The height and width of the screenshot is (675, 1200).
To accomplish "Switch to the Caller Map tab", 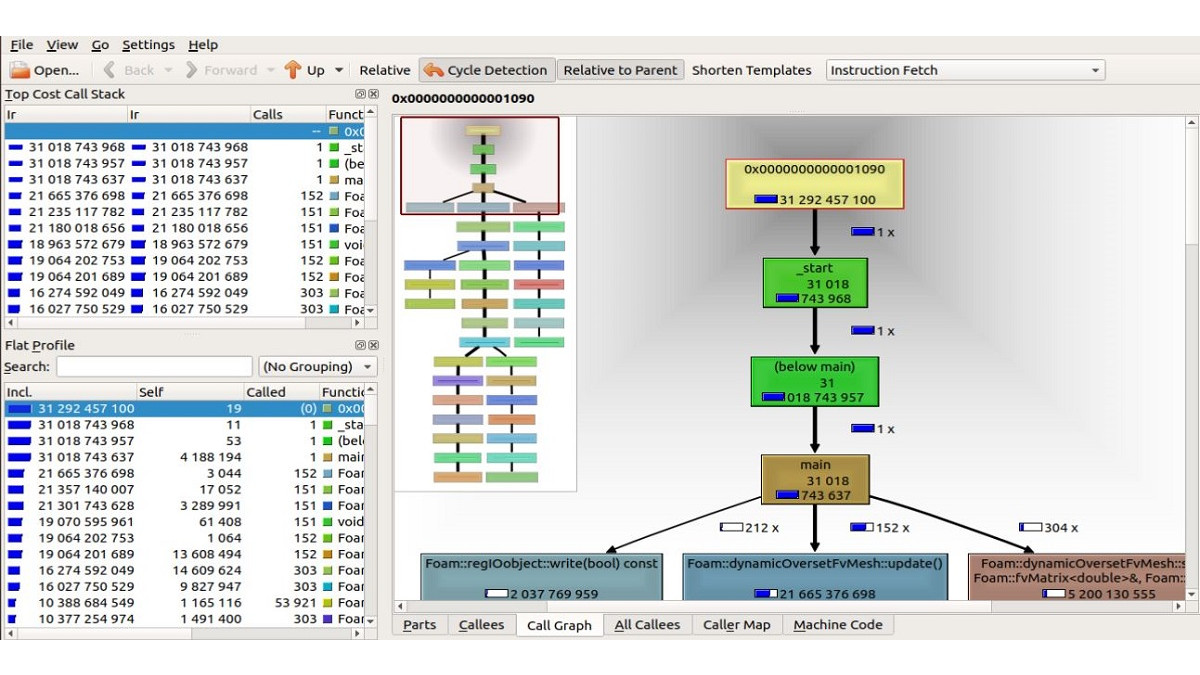I will pos(737,625).
